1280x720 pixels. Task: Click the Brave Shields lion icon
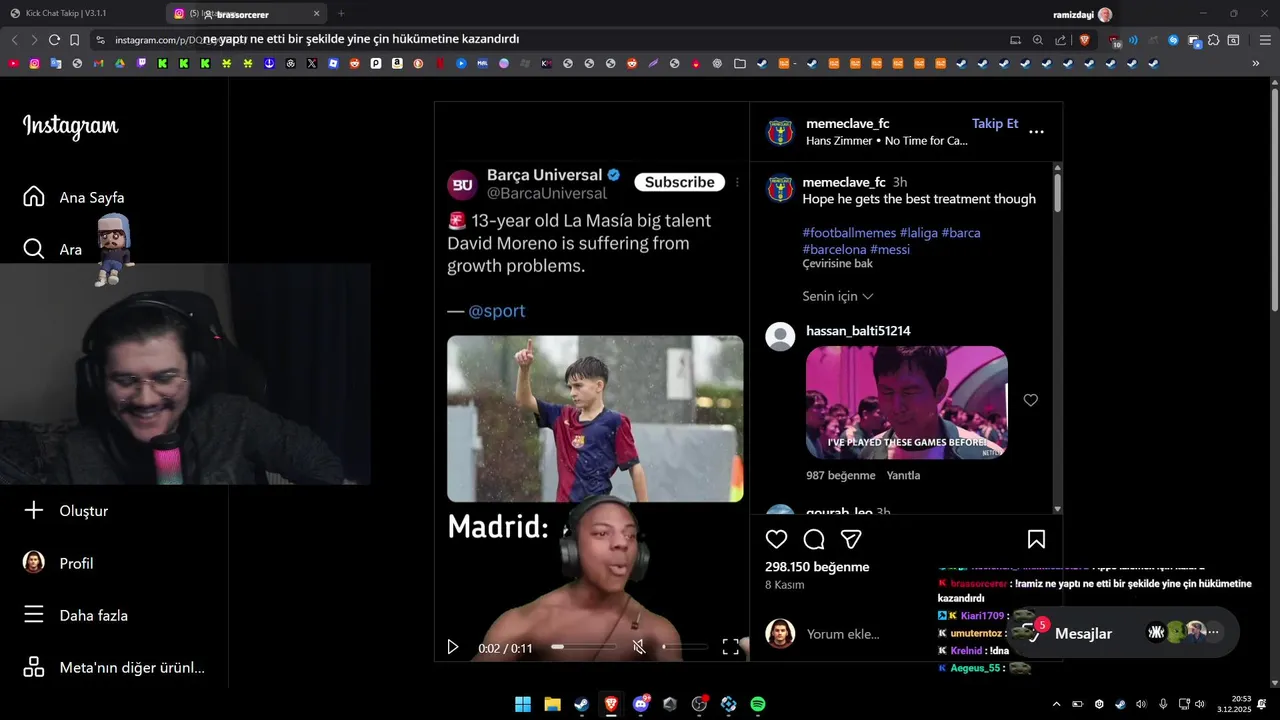(1085, 40)
